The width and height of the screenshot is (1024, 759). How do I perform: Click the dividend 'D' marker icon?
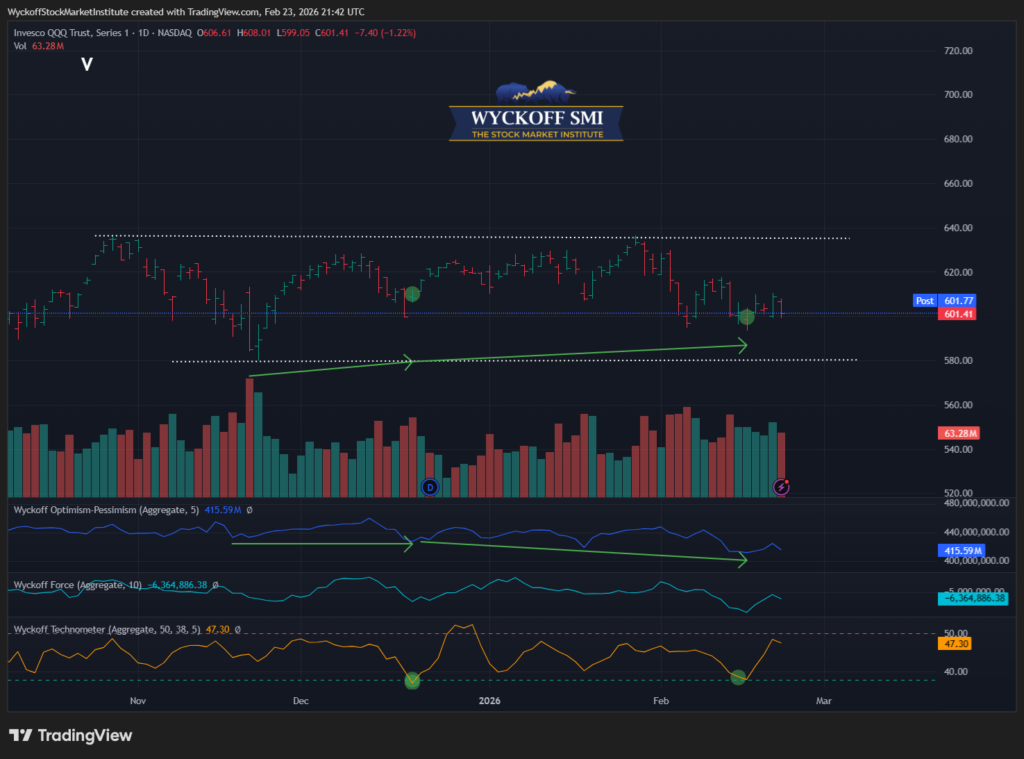click(430, 487)
